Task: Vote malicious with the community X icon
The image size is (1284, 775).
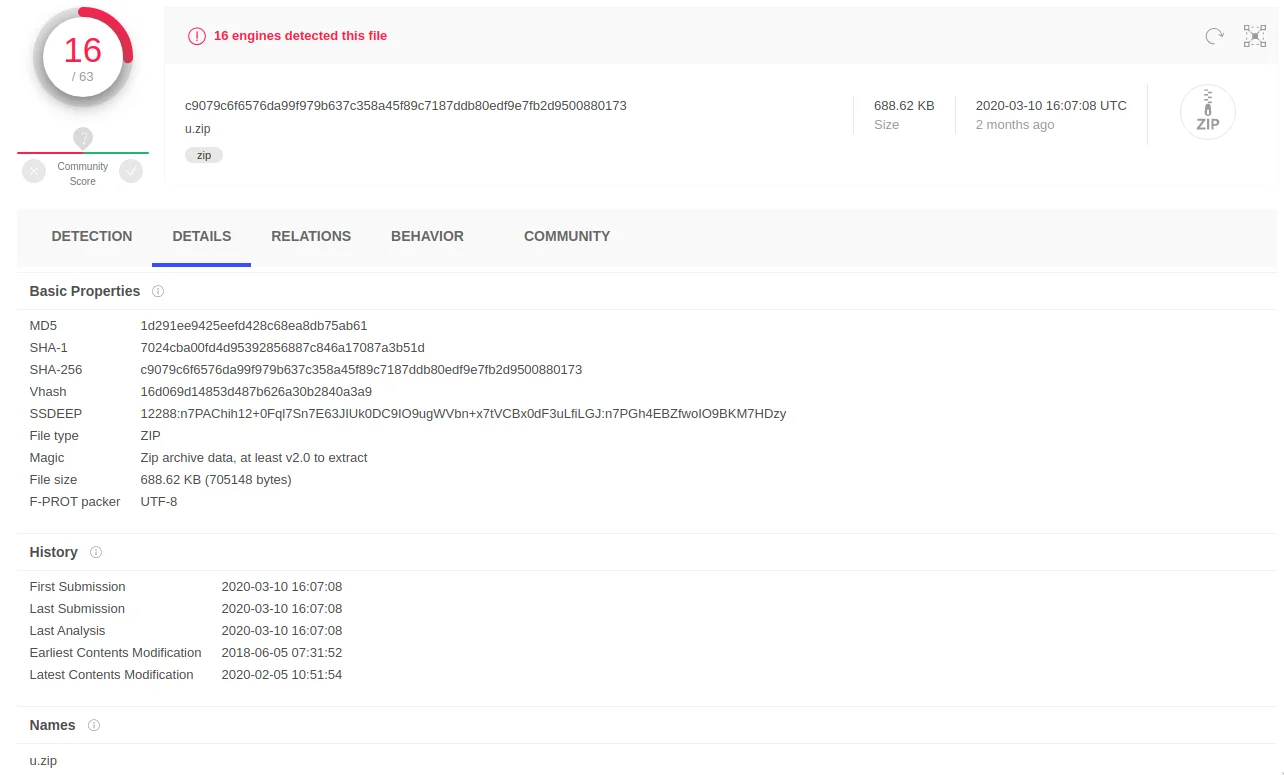Action: pos(35,171)
